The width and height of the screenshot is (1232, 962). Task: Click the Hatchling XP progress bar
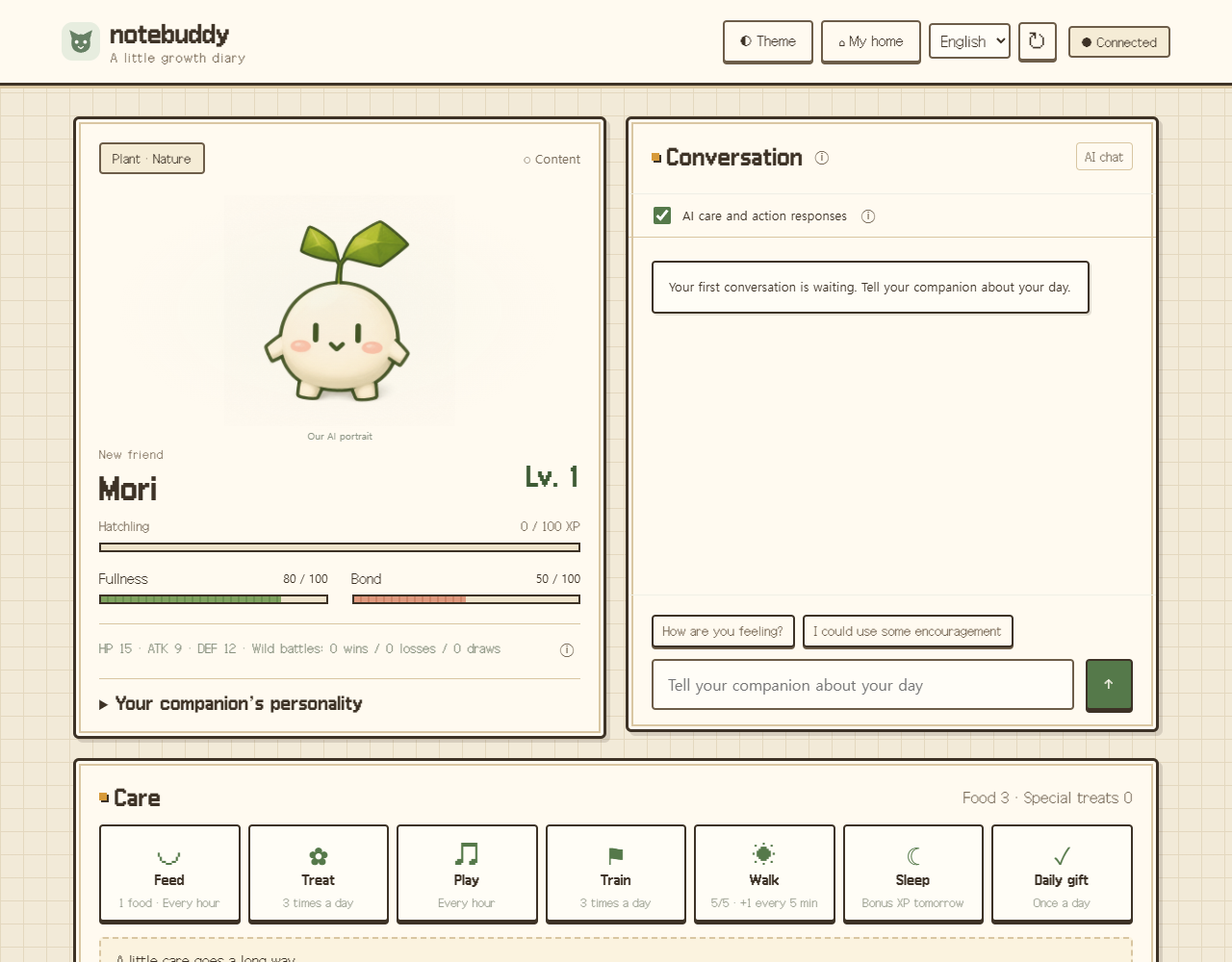pos(340,547)
